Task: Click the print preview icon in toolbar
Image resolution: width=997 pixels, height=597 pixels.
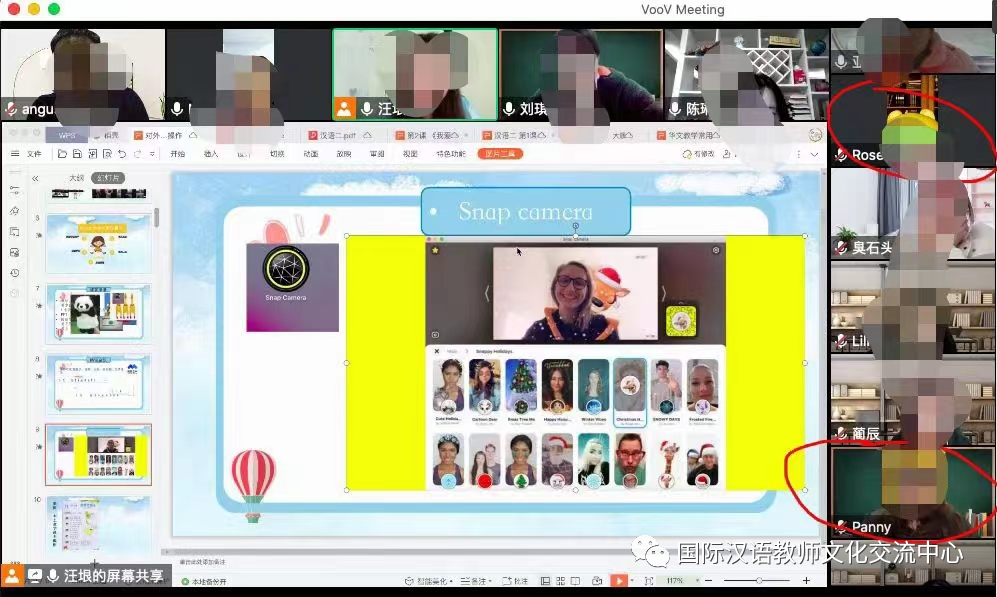Action: (107, 154)
